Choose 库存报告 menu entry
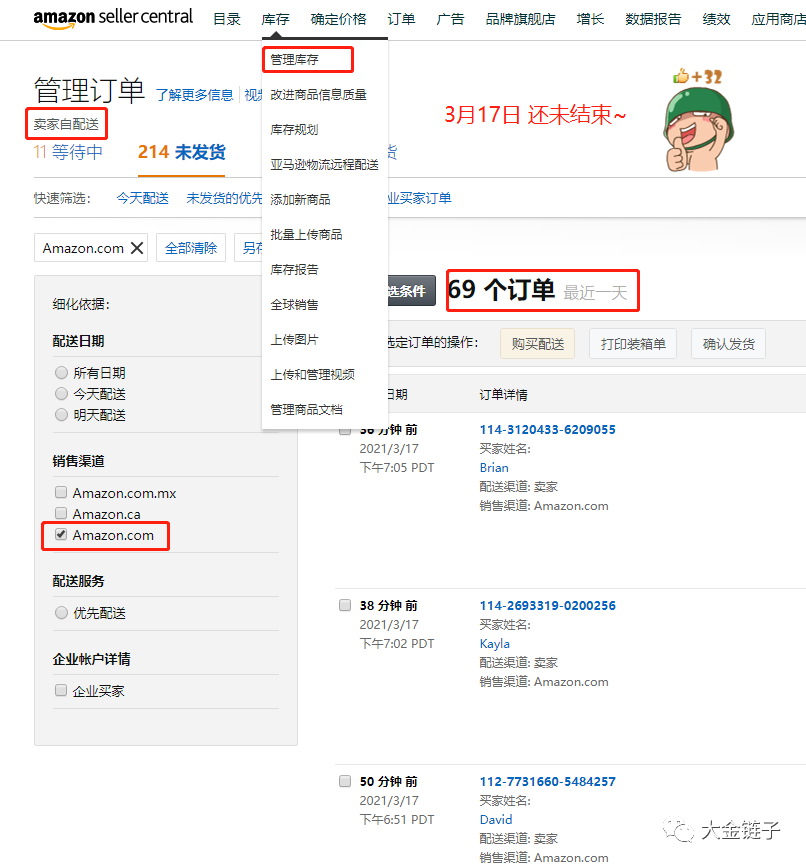 click(294, 270)
